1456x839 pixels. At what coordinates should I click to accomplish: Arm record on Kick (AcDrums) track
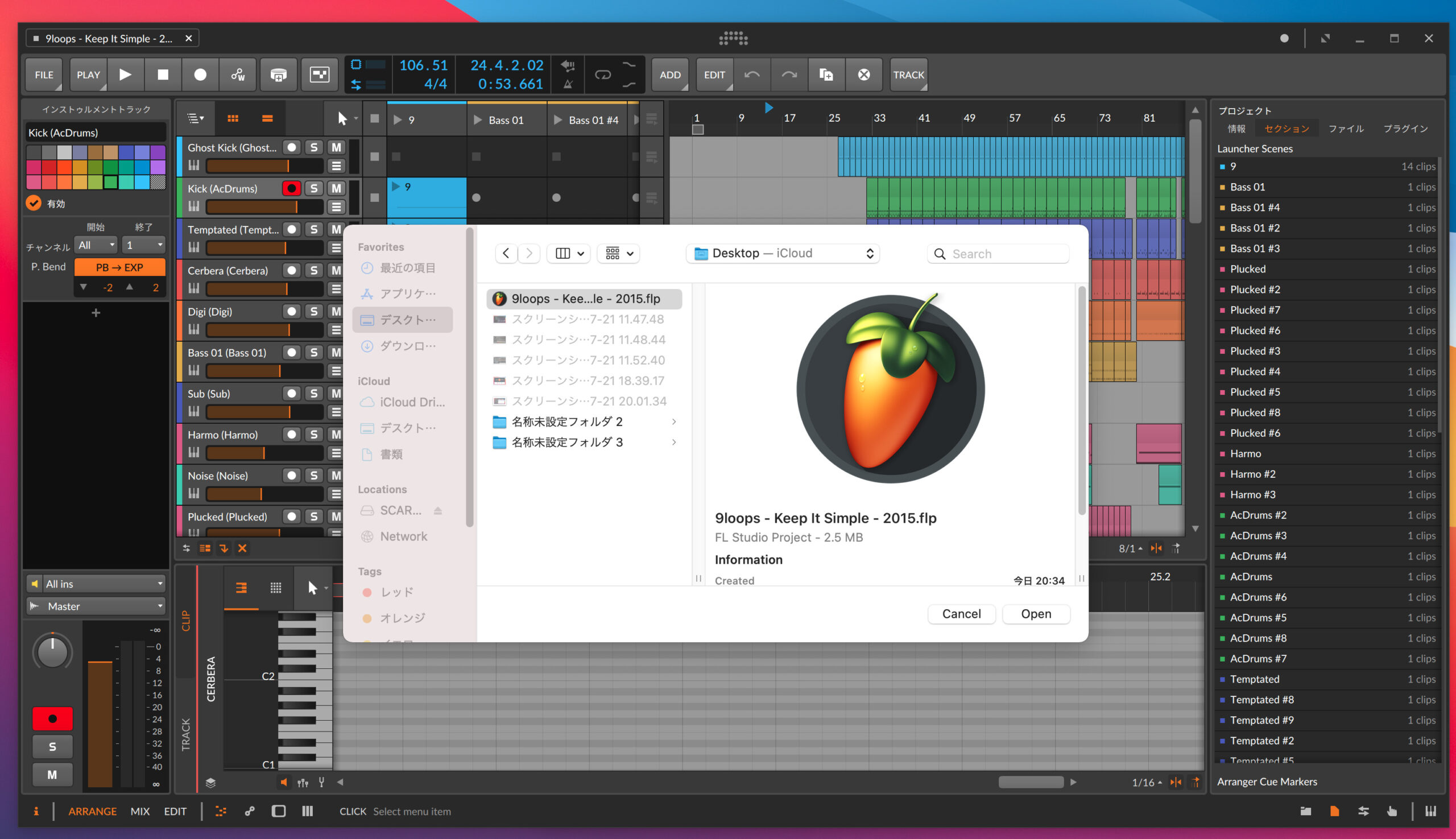click(292, 188)
